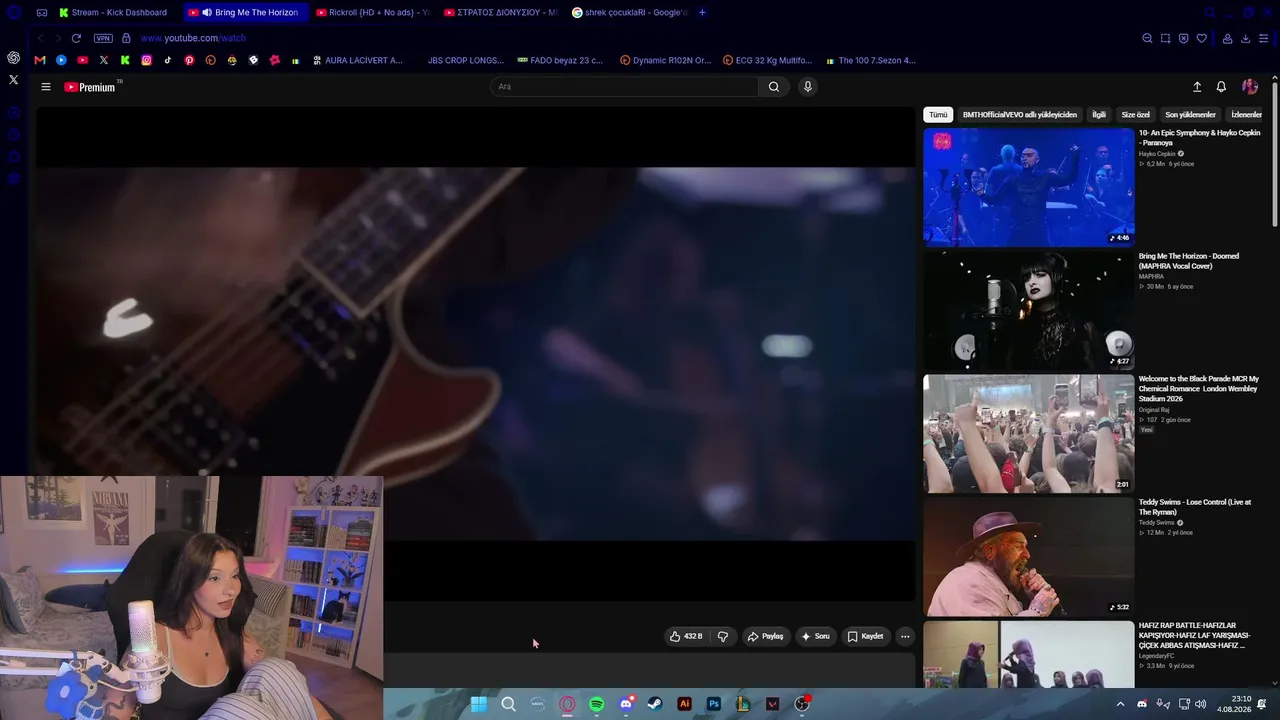1280x720 pixels.
Task: Save the video with Kaydet button
Action: click(865, 636)
